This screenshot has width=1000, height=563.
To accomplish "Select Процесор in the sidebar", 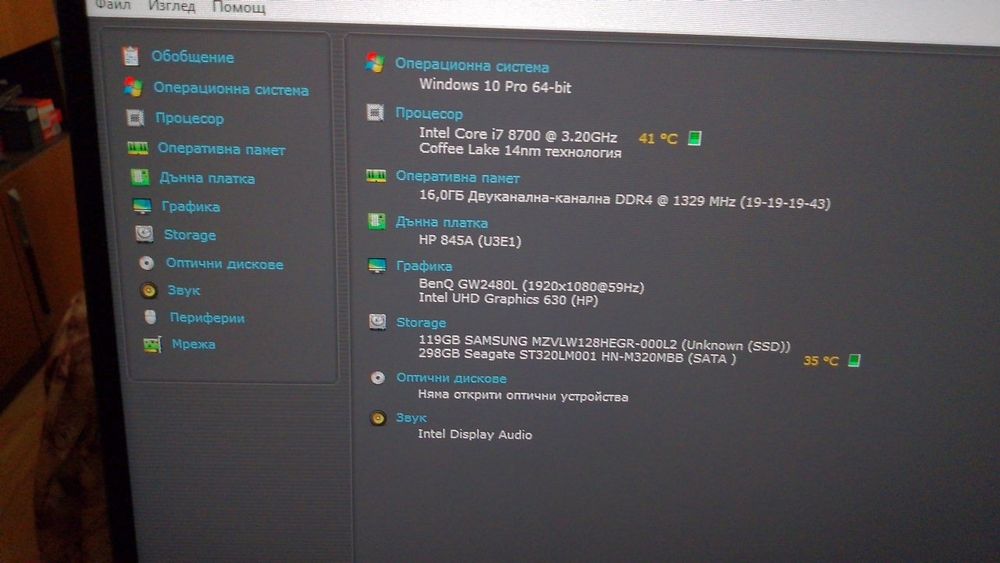I will pyautogui.click(x=189, y=119).
